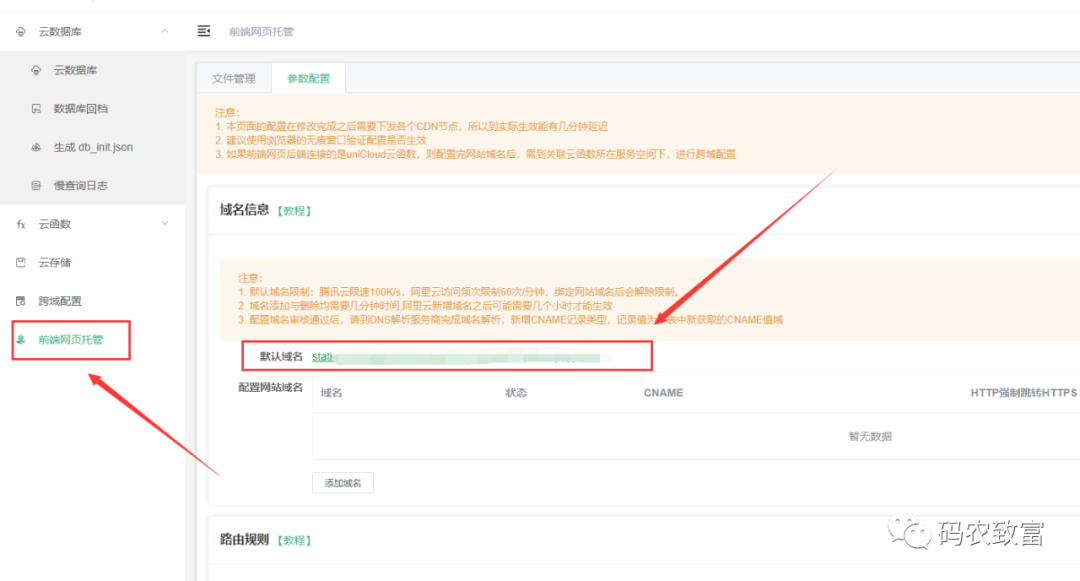Switch to the 文件管理 tab
Image resolution: width=1080 pixels, height=581 pixels.
pyautogui.click(x=232, y=77)
